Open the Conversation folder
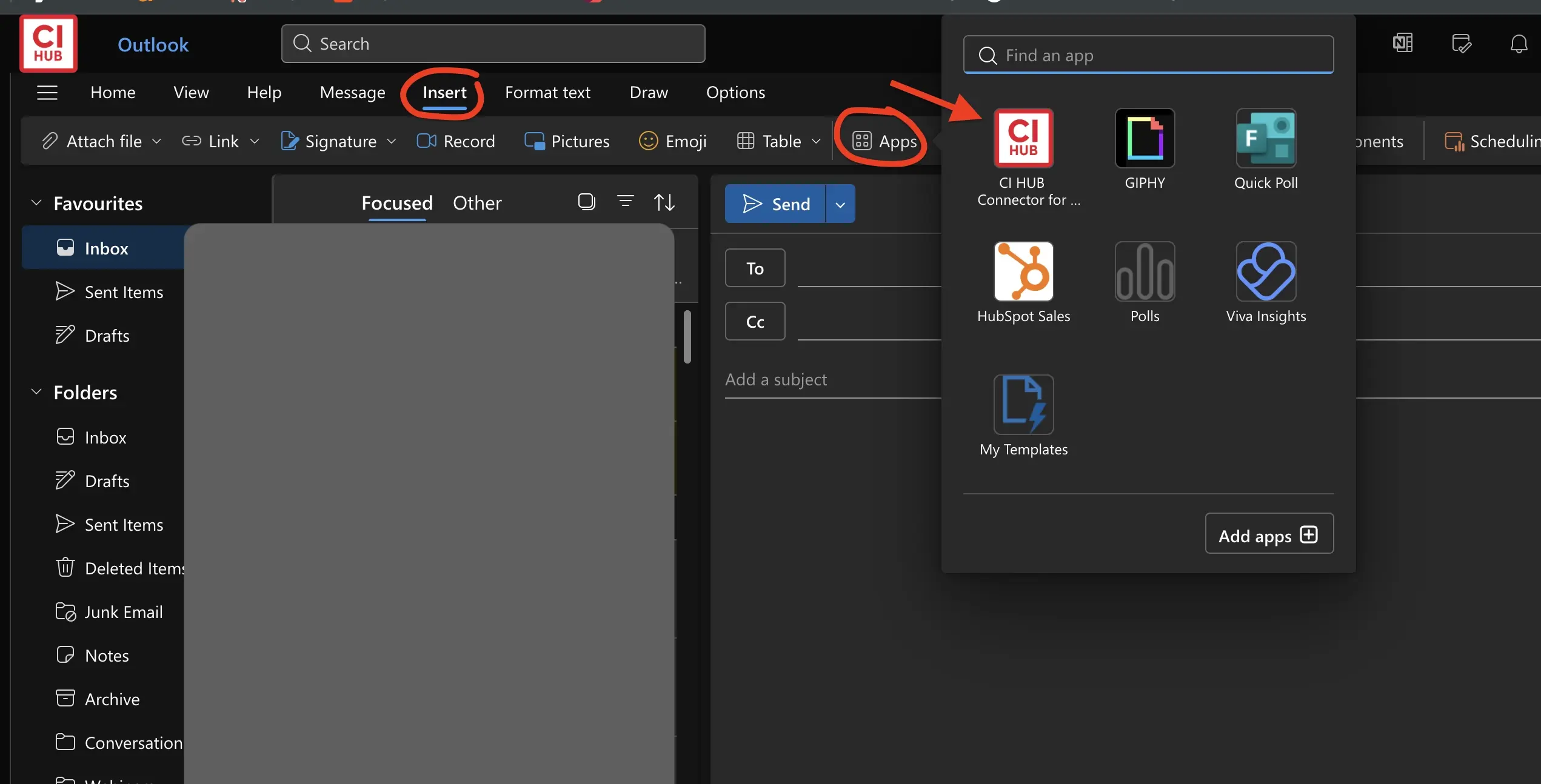The width and height of the screenshot is (1541, 784). tap(119, 742)
